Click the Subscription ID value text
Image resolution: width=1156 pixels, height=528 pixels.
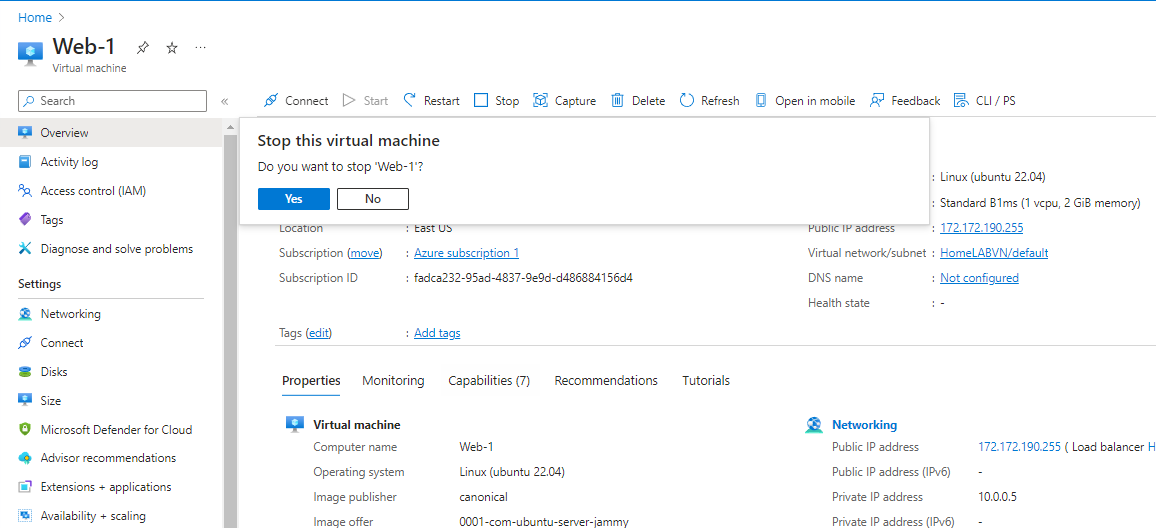[x=523, y=278]
